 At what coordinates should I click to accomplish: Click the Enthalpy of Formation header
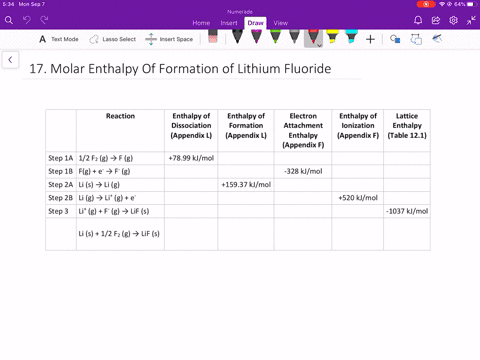[246, 125]
